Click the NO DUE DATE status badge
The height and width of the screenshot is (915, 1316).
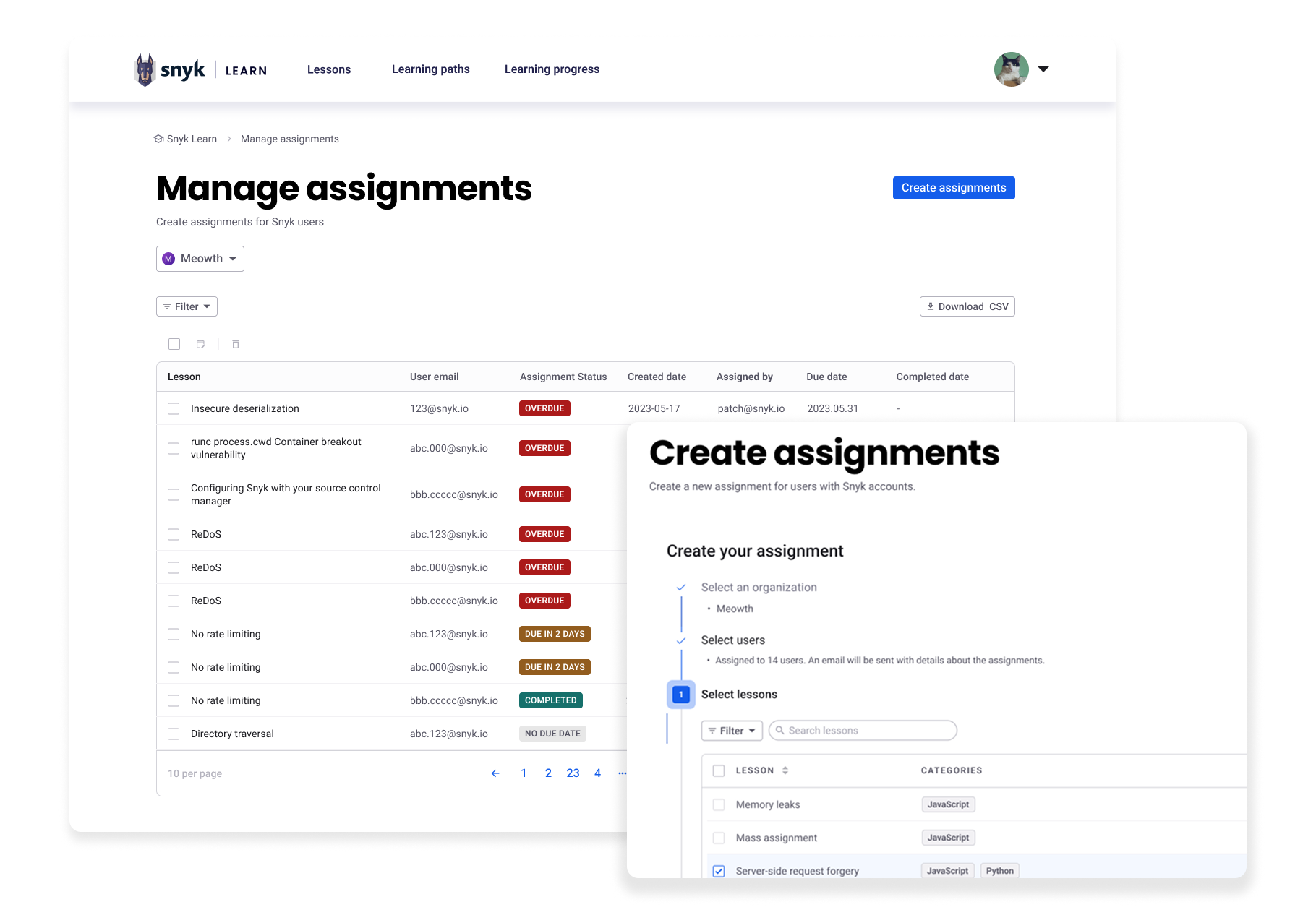tap(552, 734)
